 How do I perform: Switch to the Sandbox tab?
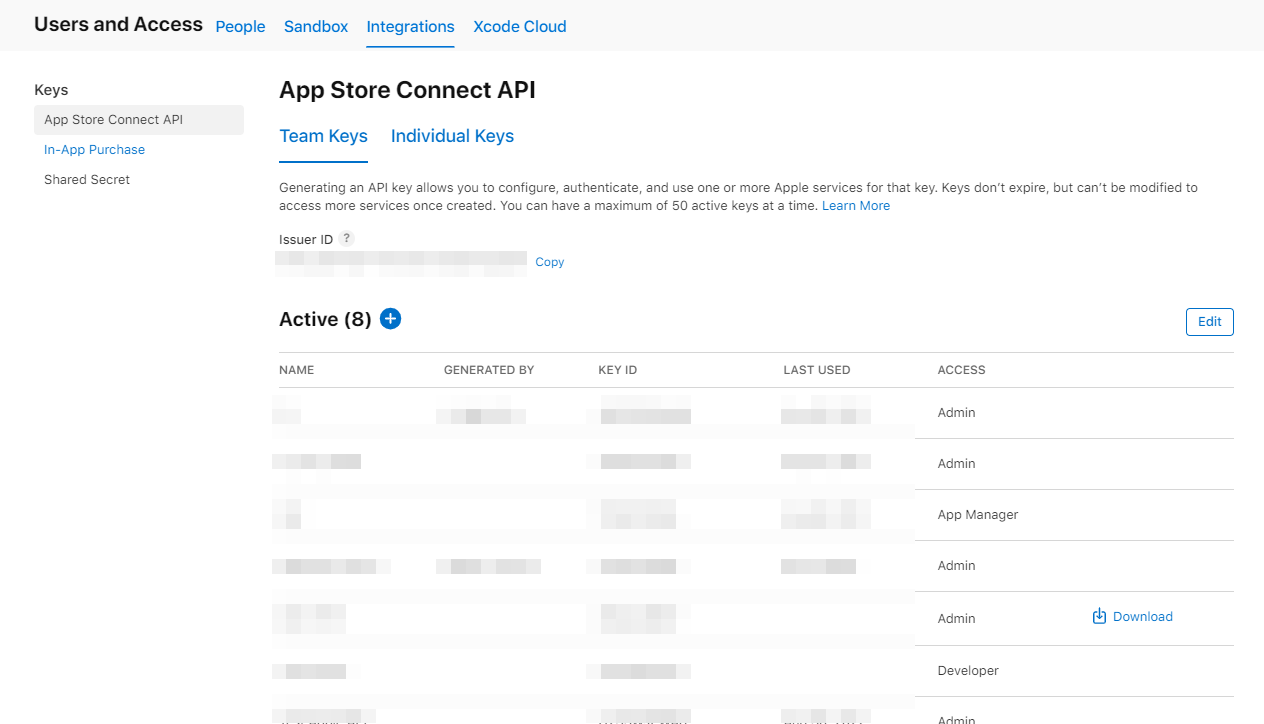316,27
